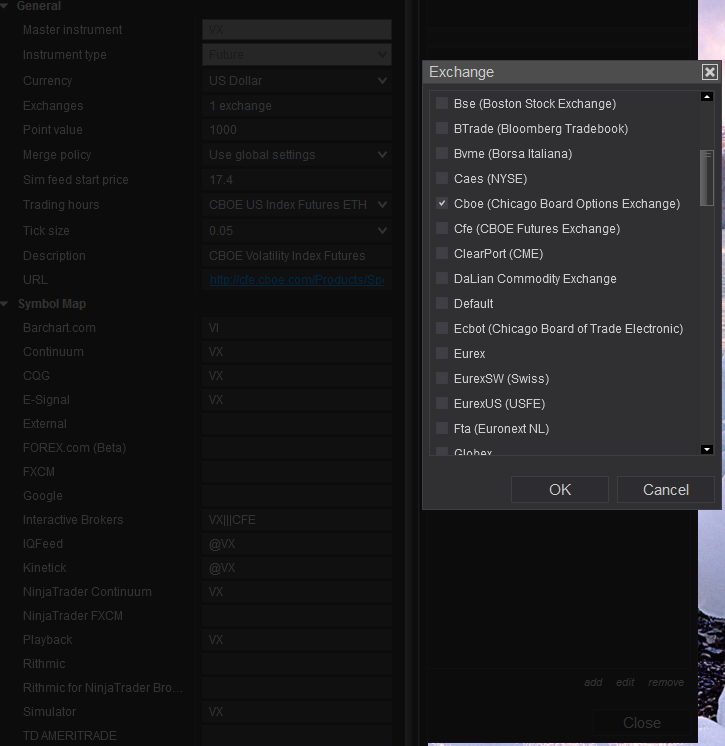Click the exchange list scroll down arrow
The height and width of the screenshot is (746, 725).
click(706, 449)
